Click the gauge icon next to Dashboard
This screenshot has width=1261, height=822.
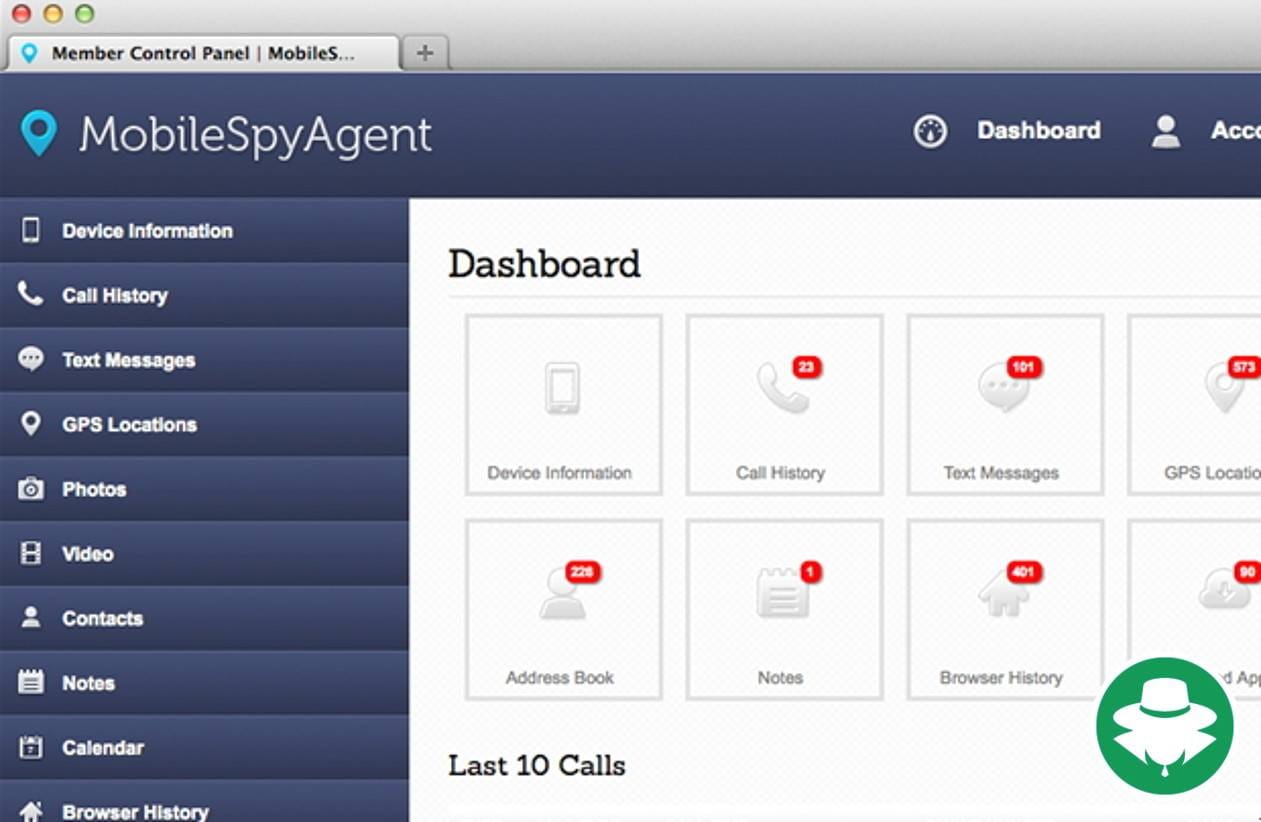[930, 130]
